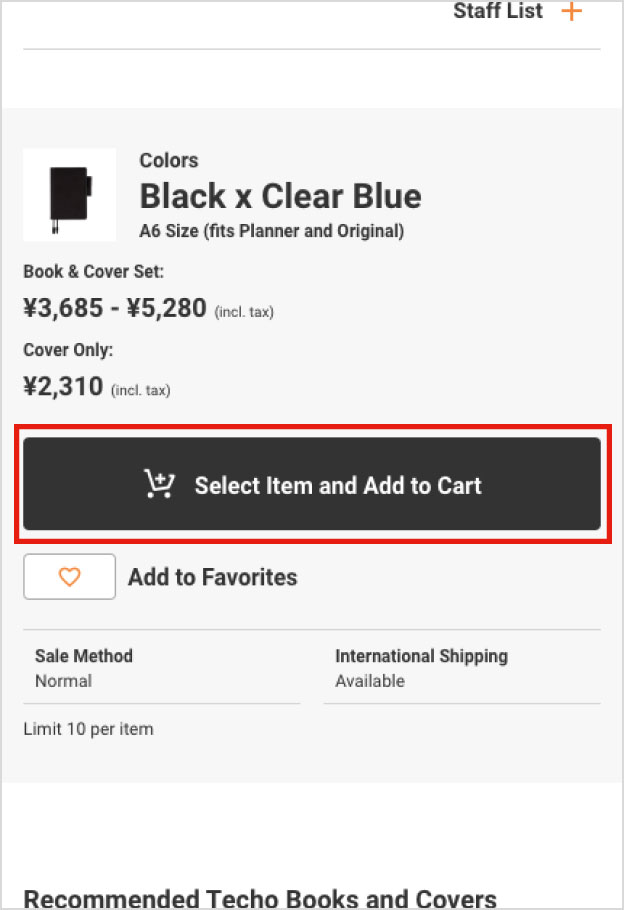Click the Cover Only label

68,350
